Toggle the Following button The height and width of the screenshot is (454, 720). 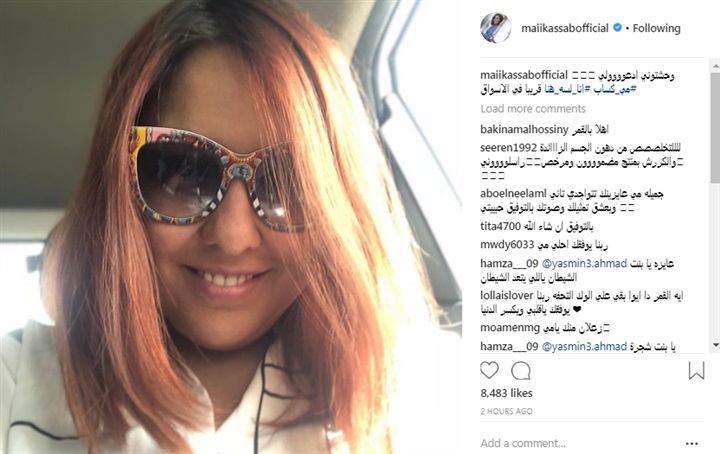point(657,28)
